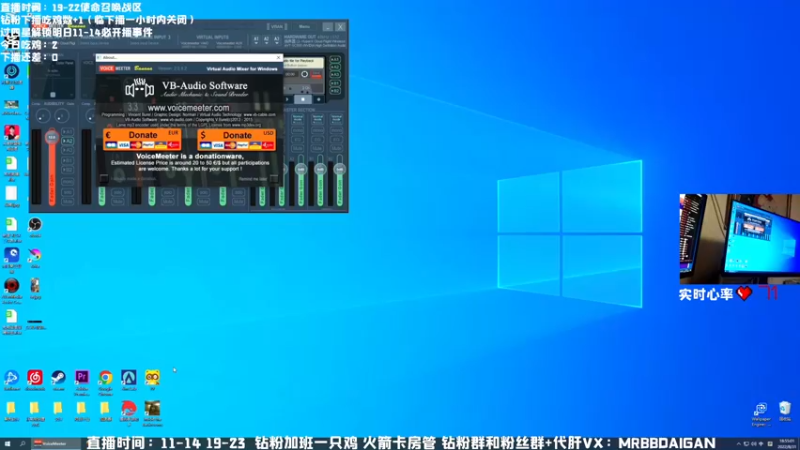Check the already made a donation box
The height and width of the screenshot is (450, 800).
[x=104, y=178]
